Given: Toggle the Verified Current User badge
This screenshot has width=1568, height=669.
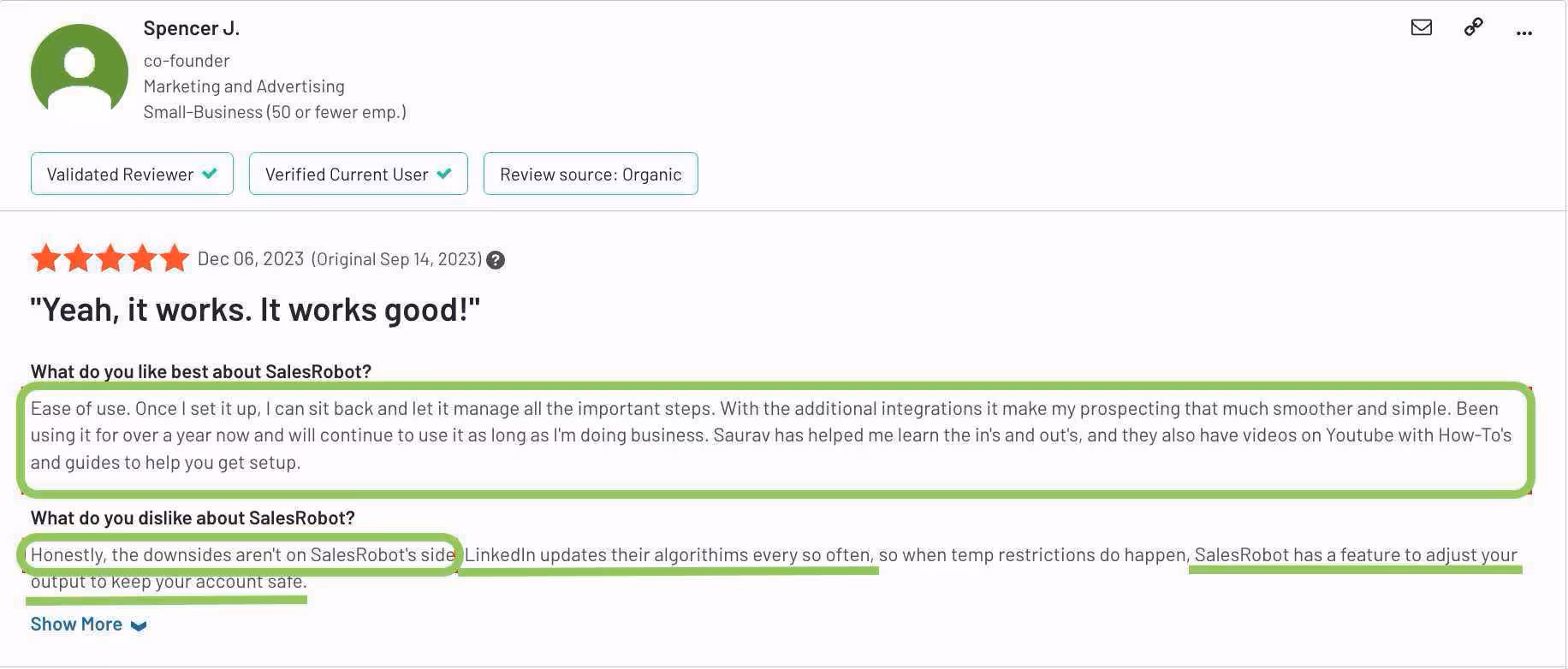Looking at the screenshot, I should pos(358,173).
